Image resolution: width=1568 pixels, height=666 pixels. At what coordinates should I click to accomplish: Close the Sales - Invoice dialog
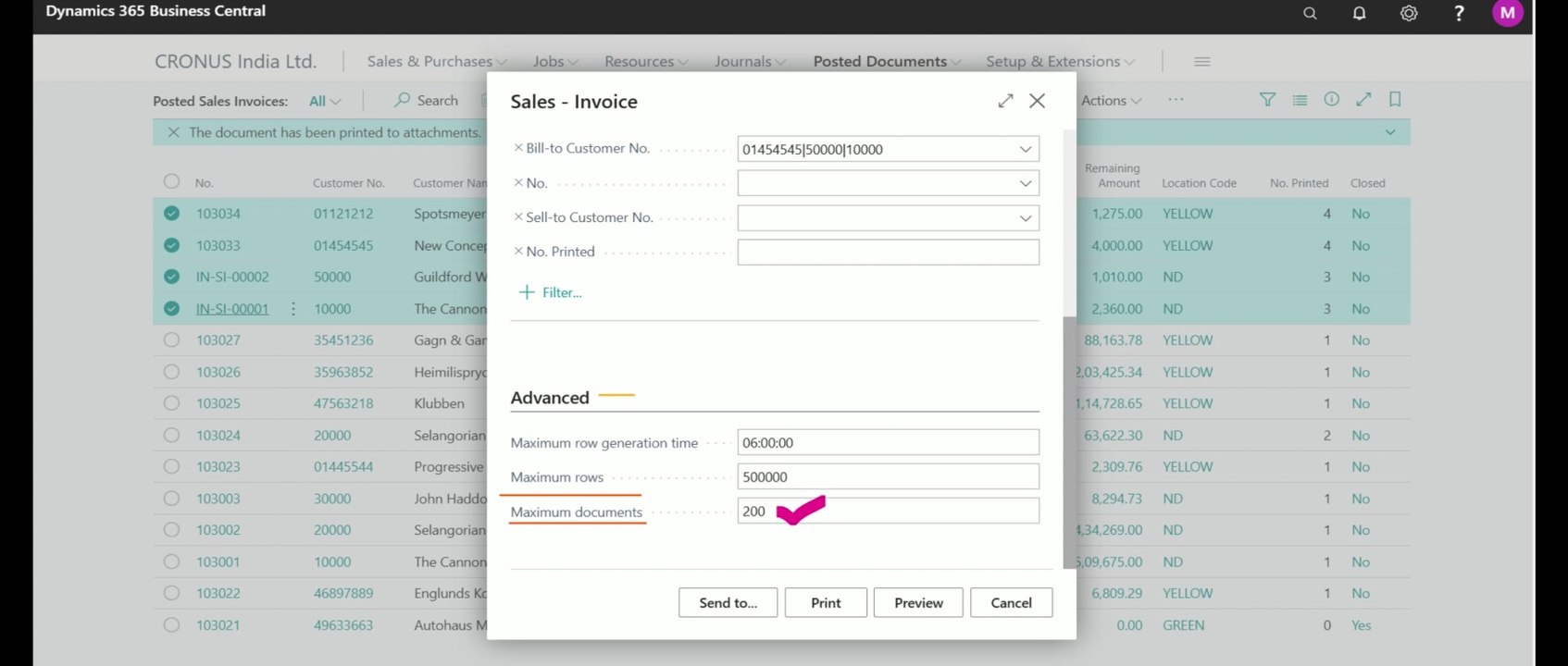point(1037,101)
